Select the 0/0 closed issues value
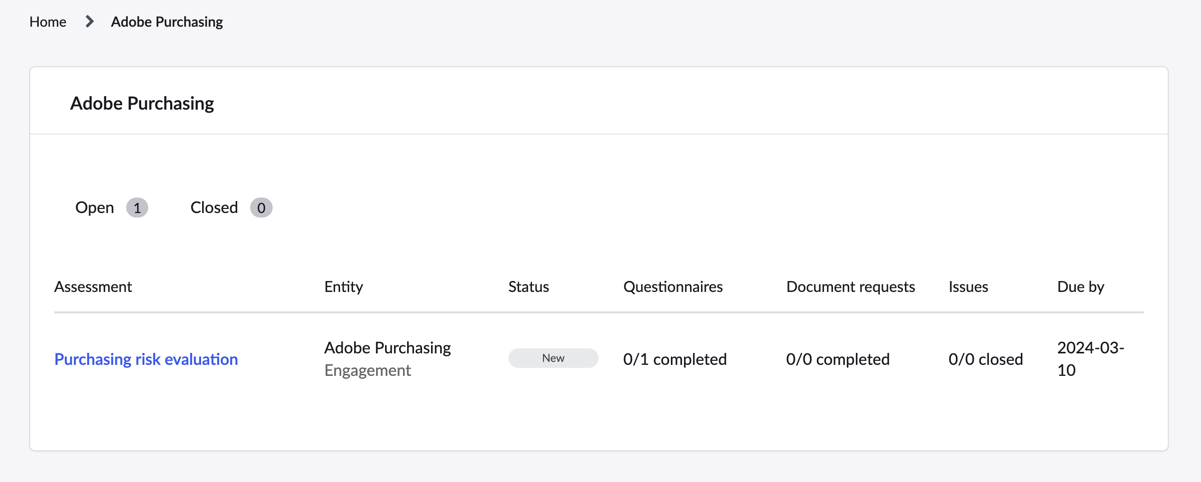 point(986,359)
